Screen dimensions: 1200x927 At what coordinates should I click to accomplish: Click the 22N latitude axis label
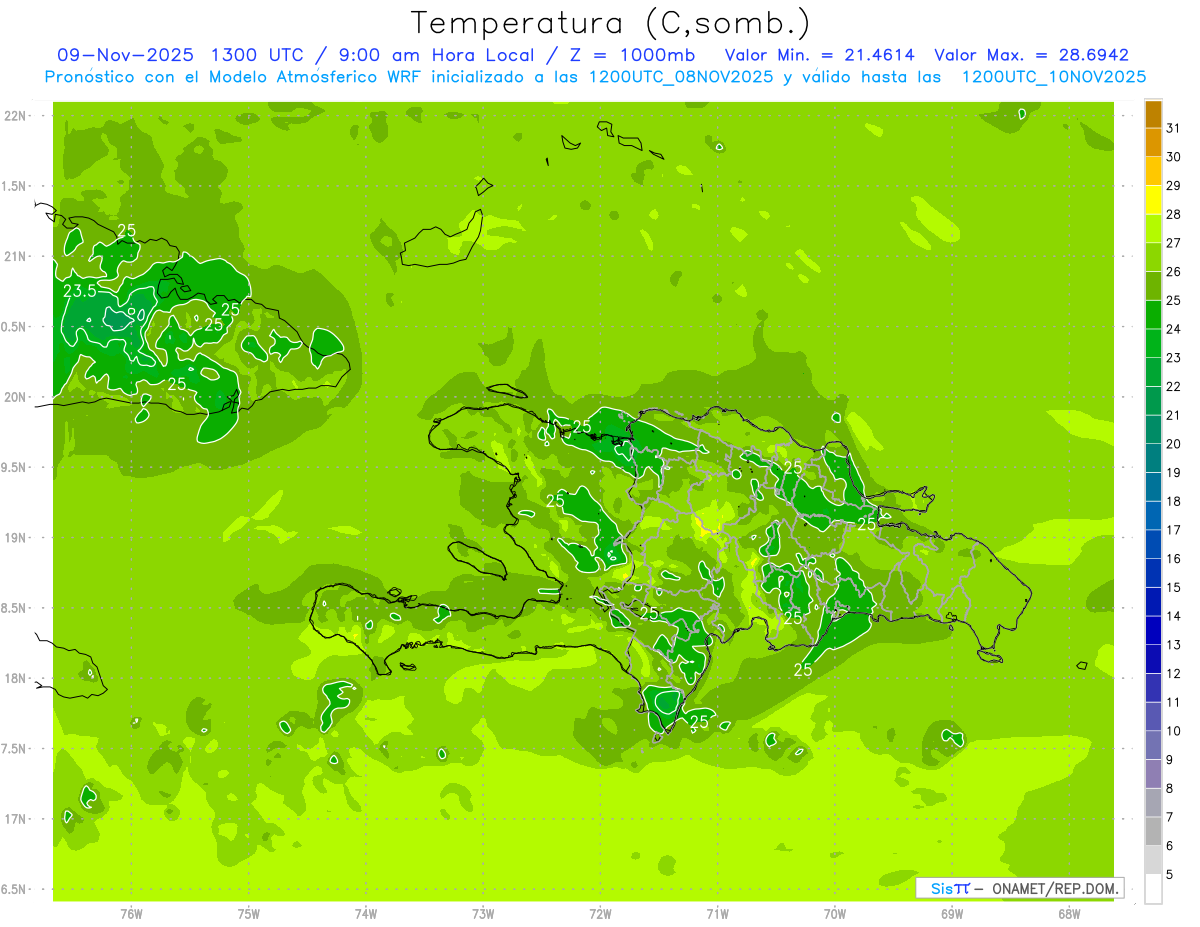(17, 116)
